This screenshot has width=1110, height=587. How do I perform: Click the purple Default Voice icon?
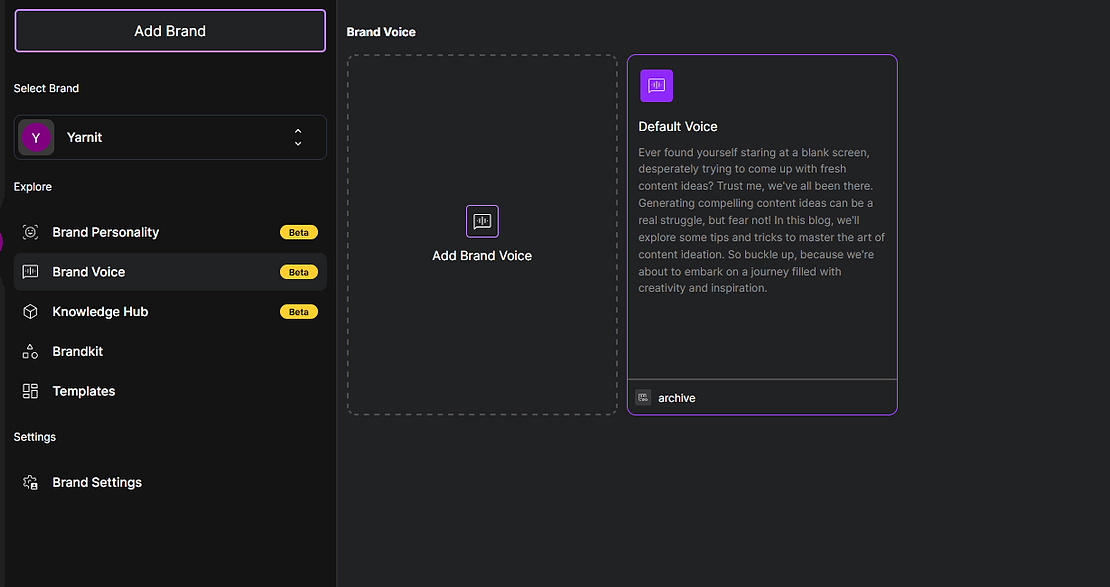pyautogui.click(x=656, y=86)
